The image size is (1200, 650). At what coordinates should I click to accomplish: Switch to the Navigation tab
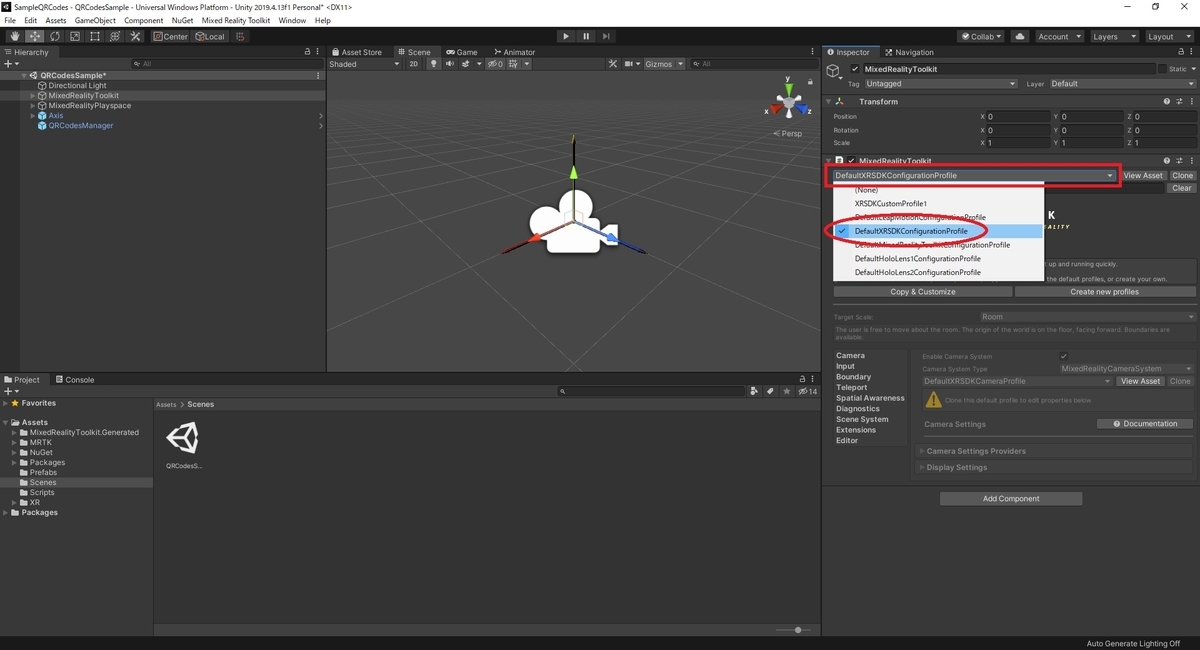pos(908,52)
